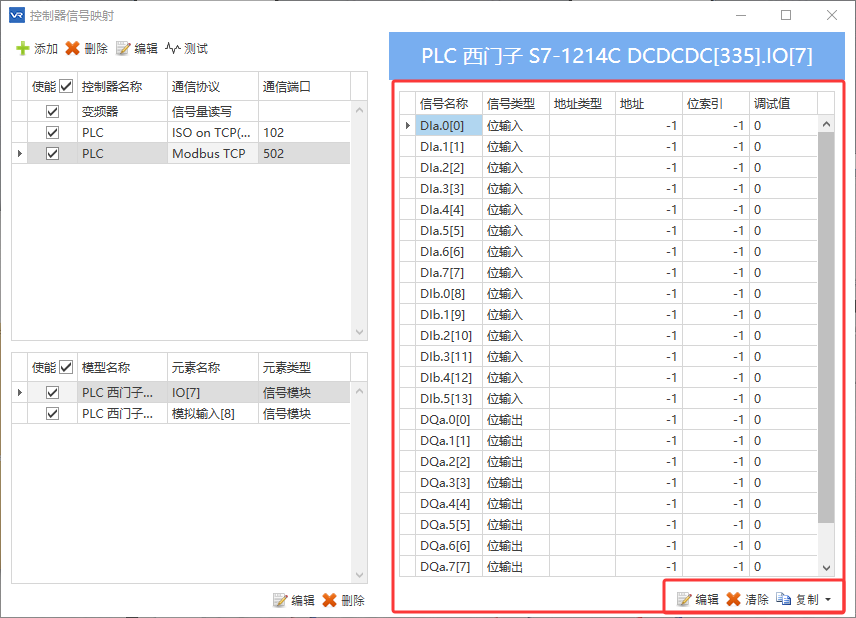Viewport: 856px width, 618px height.
Task: Click the 位输出 type cell in the DQa.2[2] row
Action: (516, 462)
